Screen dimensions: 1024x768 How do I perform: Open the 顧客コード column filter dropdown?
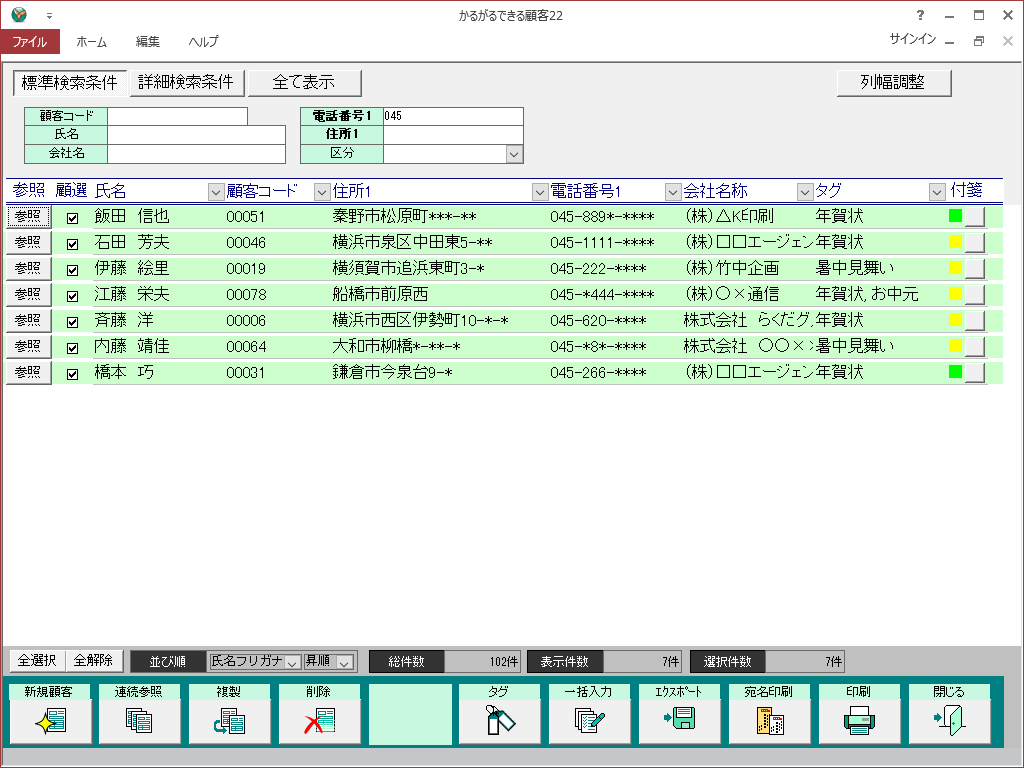pos(321,192)
